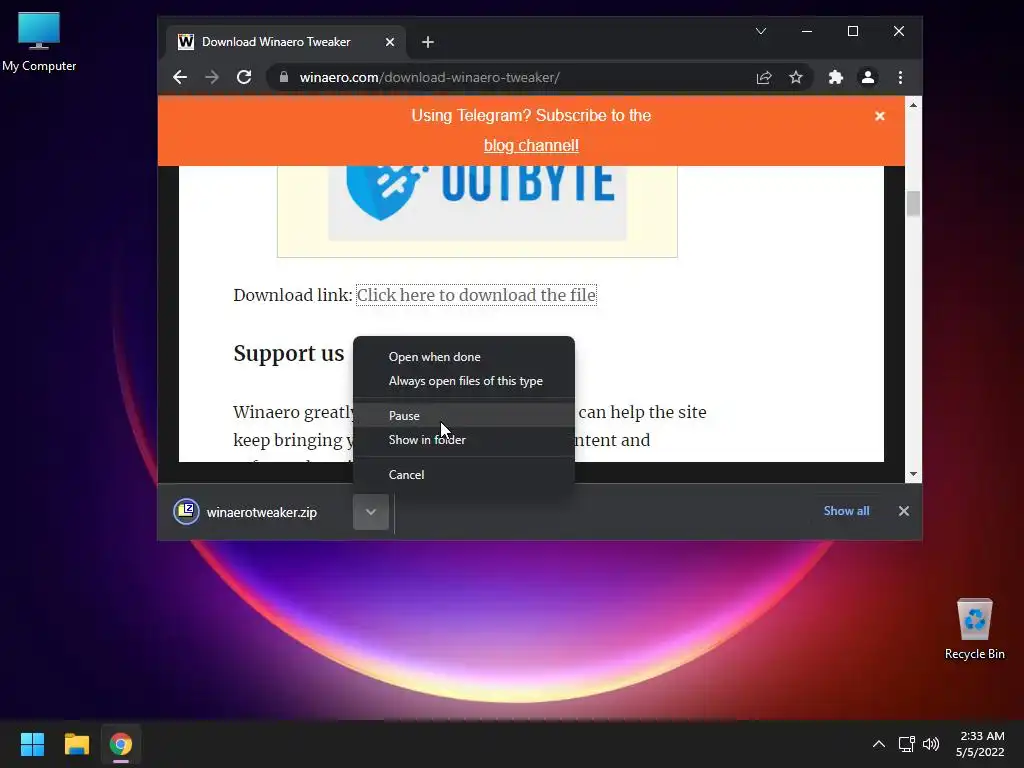Open the Windows Start menu

pos(32,744)
